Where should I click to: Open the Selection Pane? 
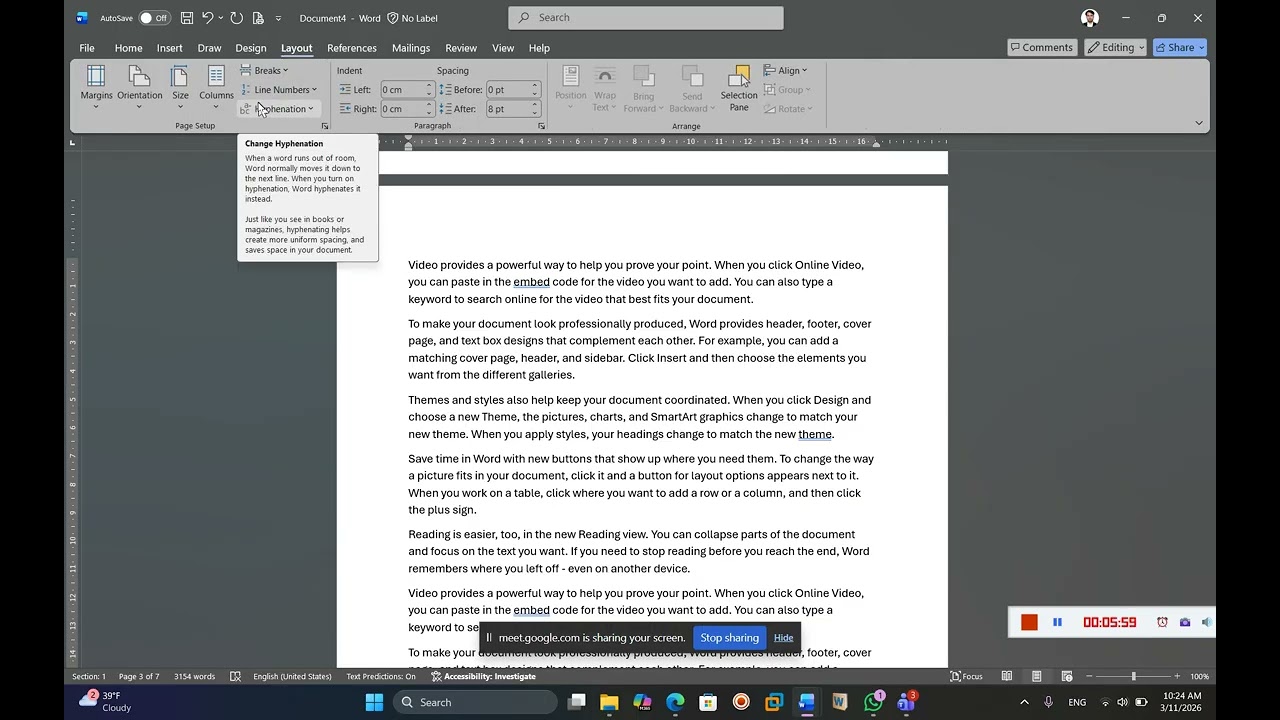(x=739, y=88)
